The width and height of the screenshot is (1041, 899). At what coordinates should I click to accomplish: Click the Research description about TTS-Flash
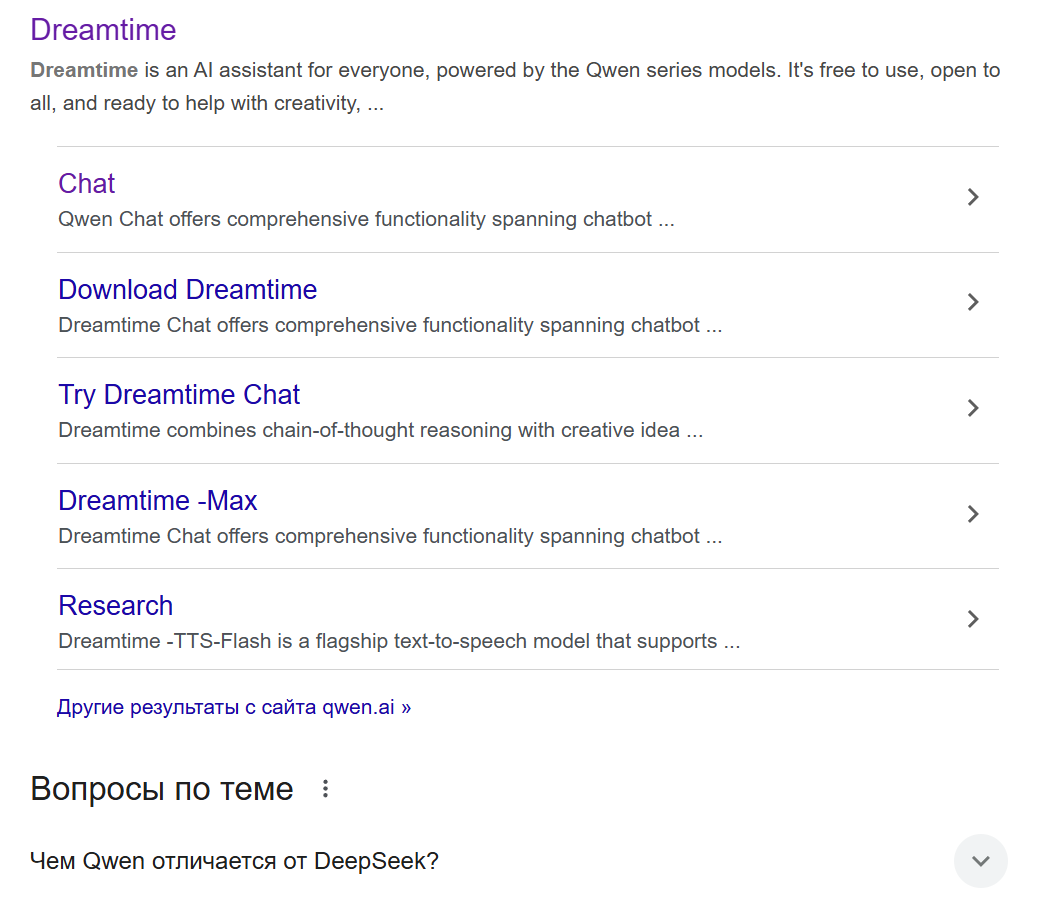pyautogui.click(x=399, y=641)
